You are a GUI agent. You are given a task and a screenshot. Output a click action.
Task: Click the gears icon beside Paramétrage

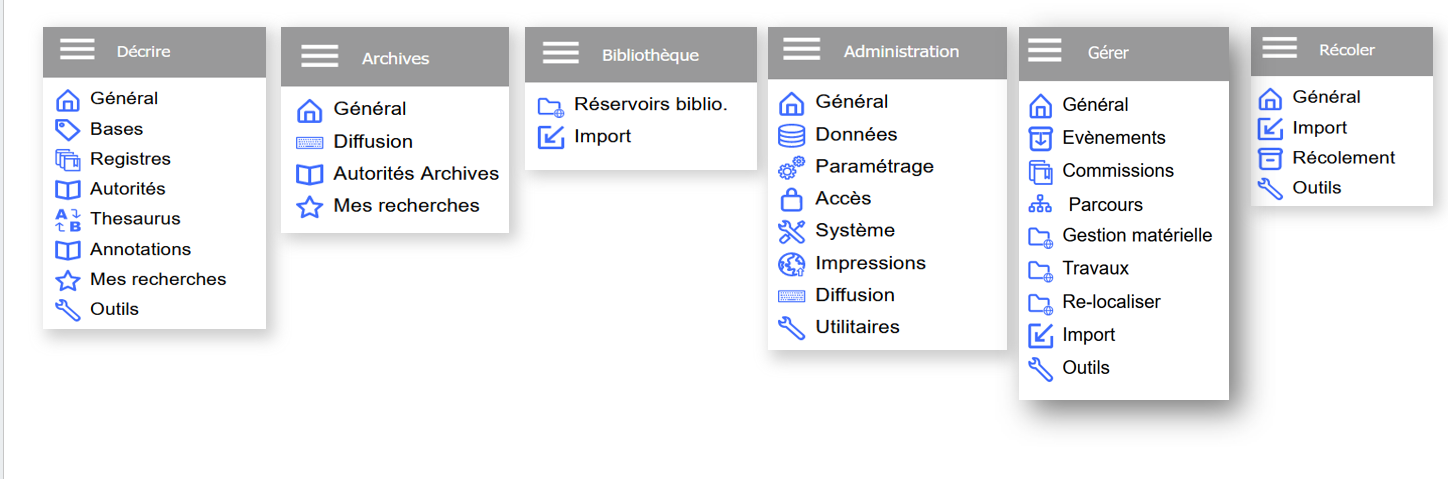(791, 167)
